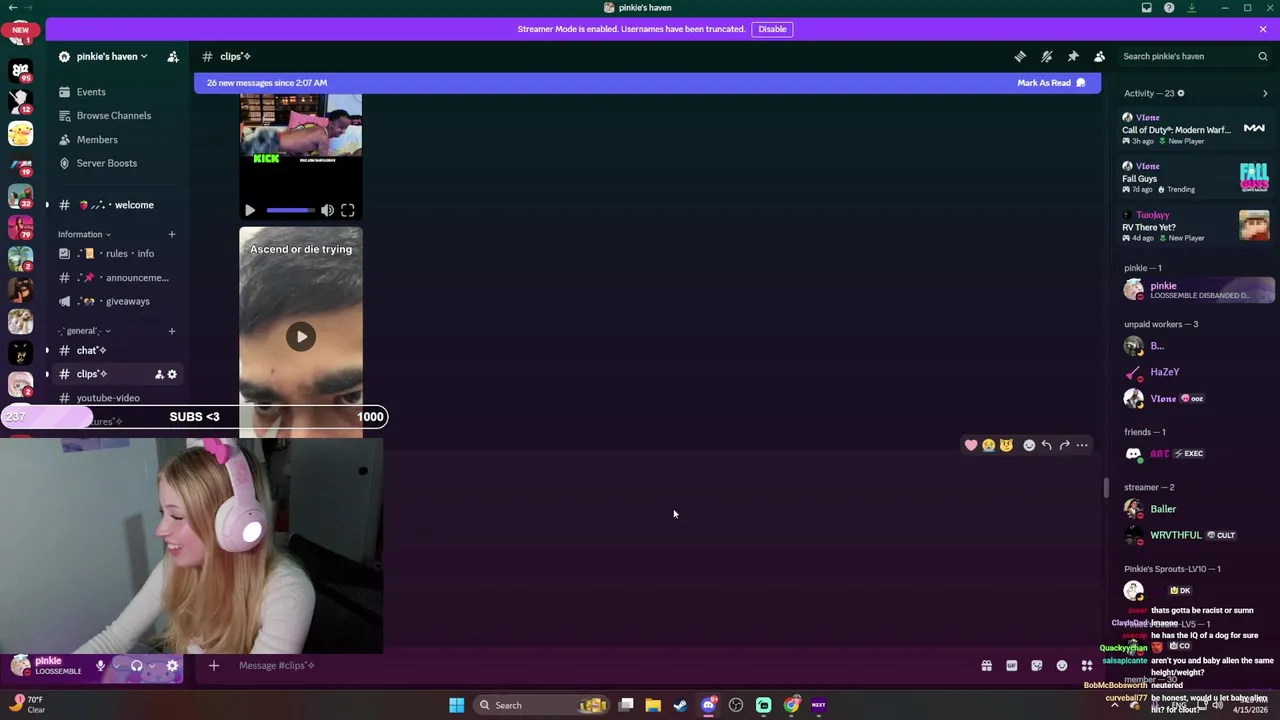Click the taskbar Search box
This screenshot has height=720, width=1280.
540,706
